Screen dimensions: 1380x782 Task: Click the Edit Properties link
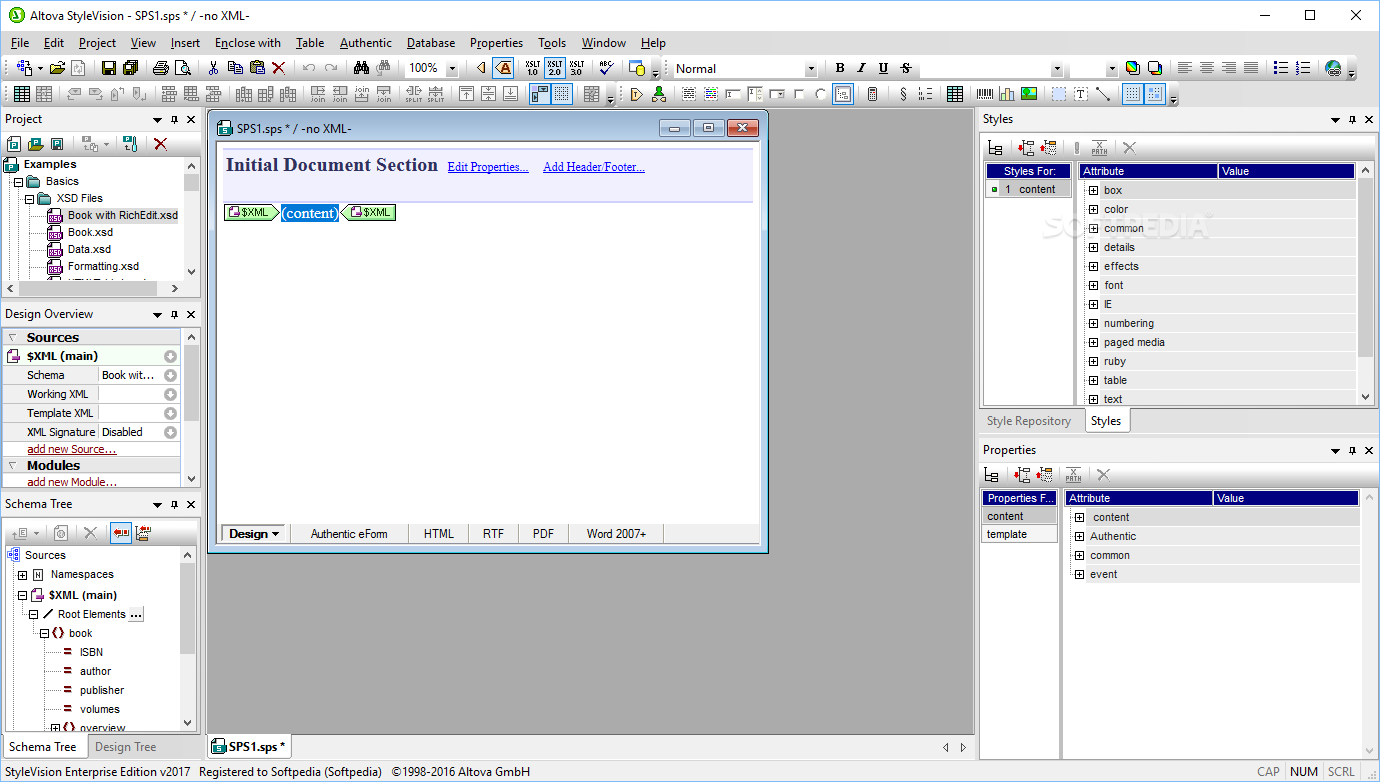tap(488, 167)
